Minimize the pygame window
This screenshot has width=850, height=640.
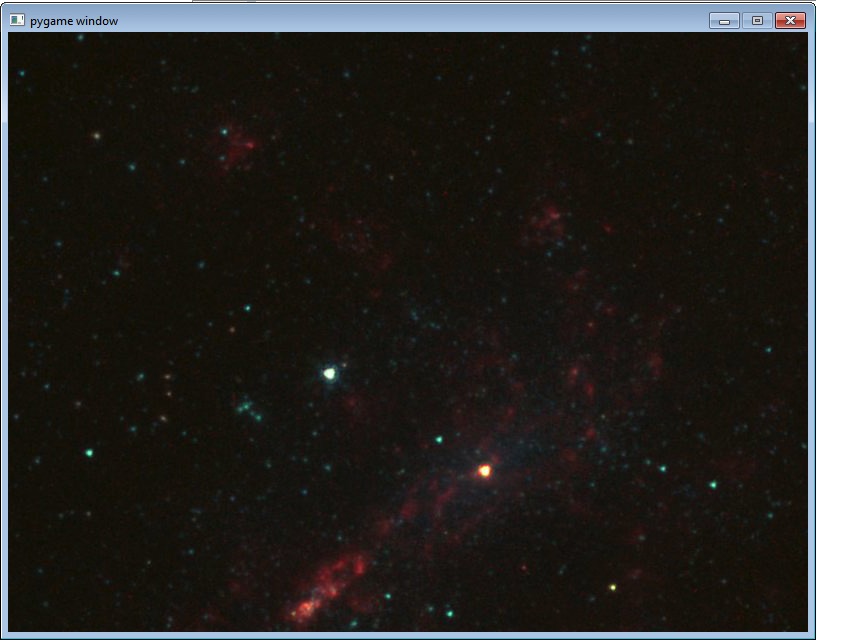pyautogui.click(x=724, y=21)
